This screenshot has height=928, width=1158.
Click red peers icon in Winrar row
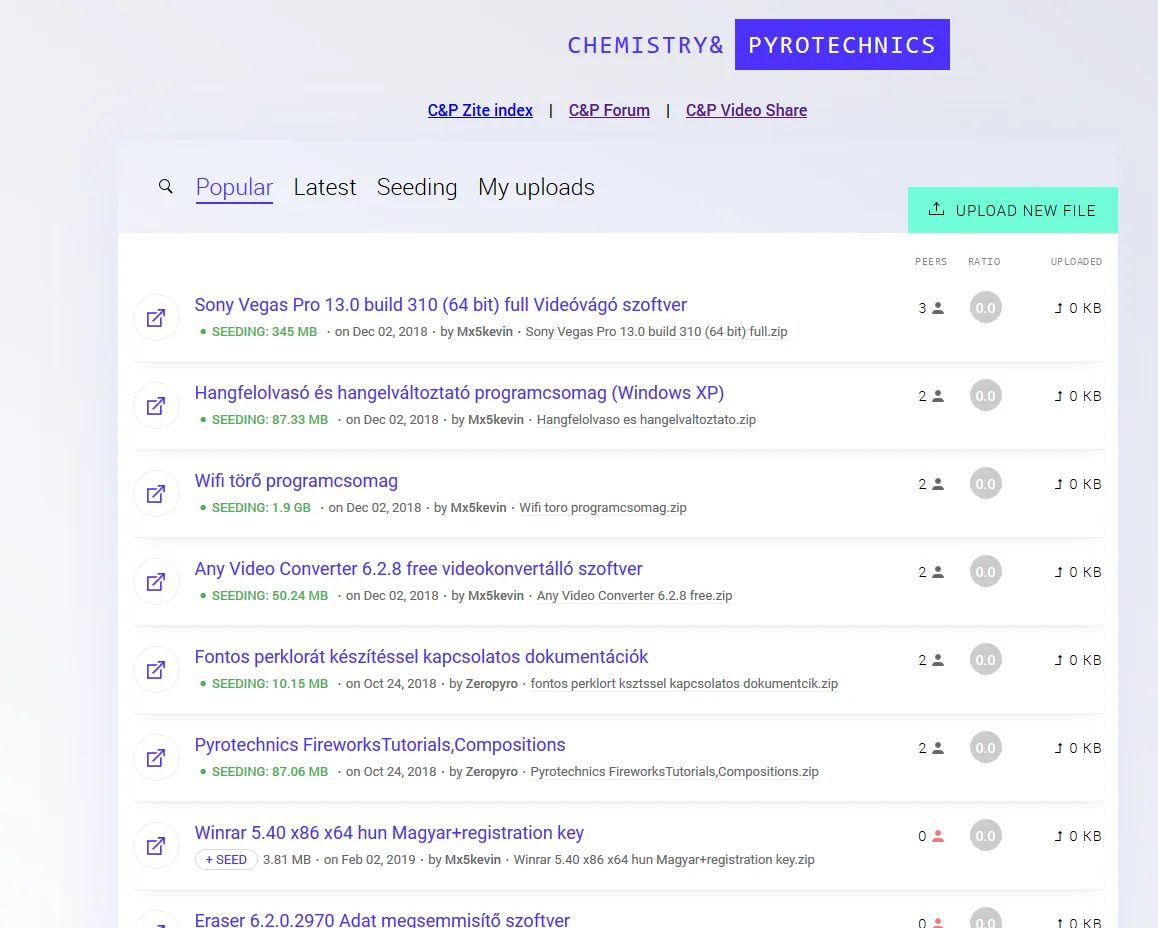[938, 836]
